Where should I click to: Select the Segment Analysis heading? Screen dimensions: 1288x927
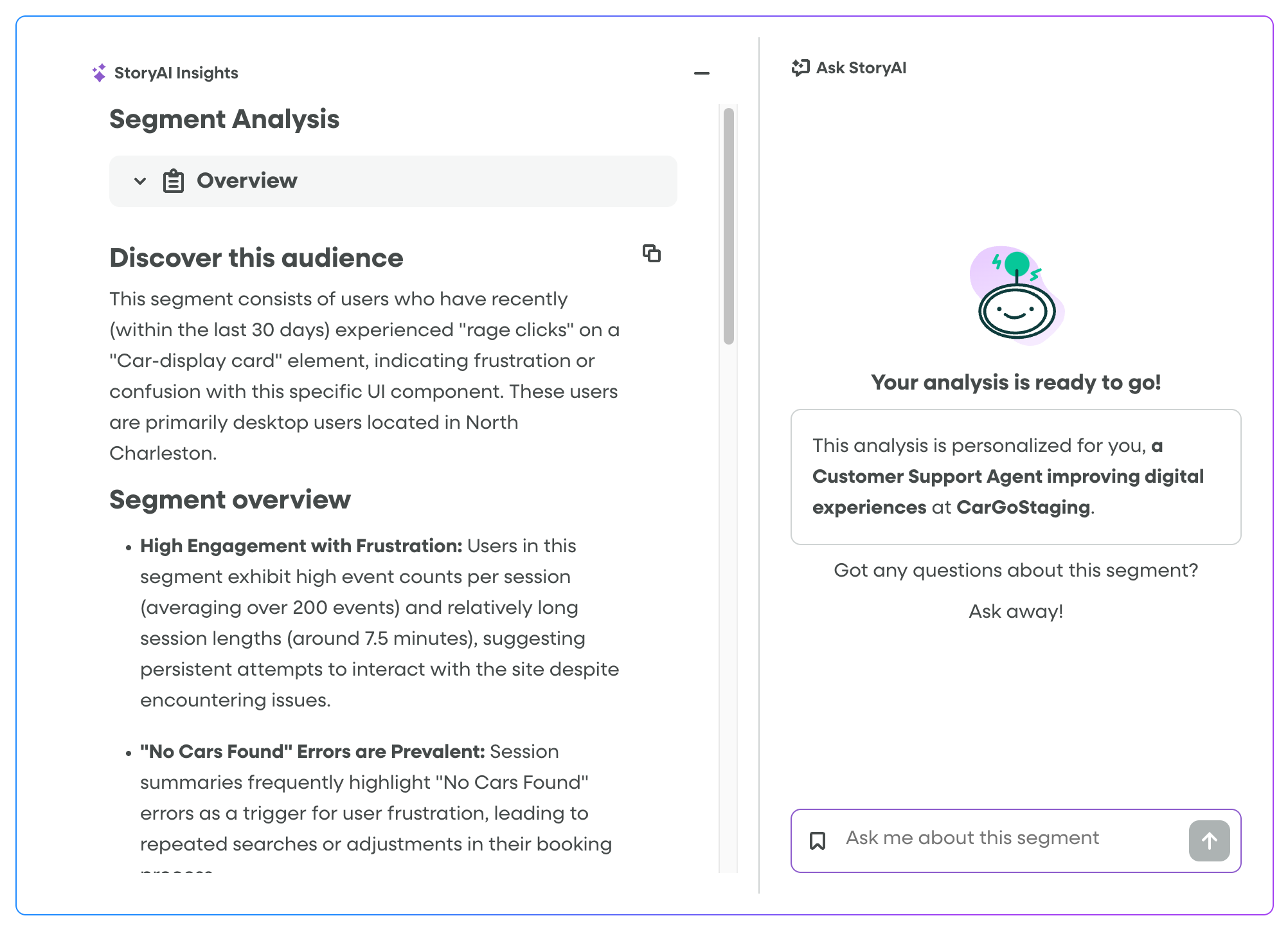[225, 119]
